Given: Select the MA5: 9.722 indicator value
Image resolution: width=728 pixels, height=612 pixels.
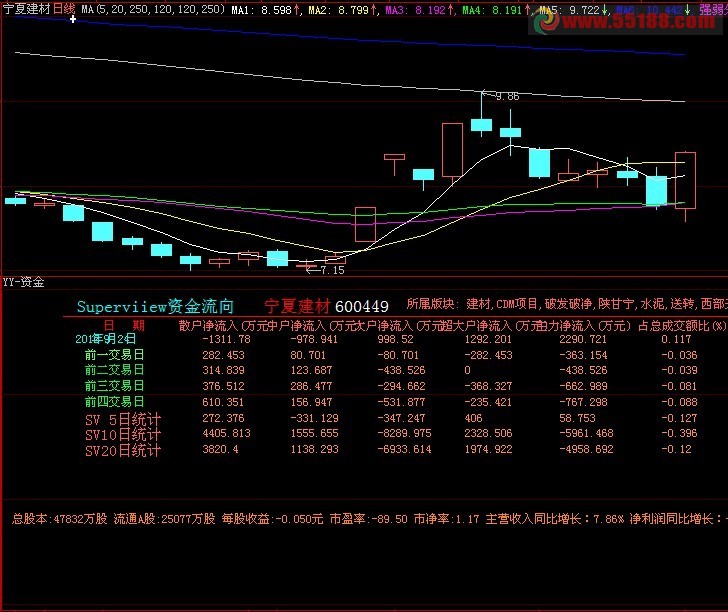Looking at the screenshot, I should coord(573,10).
